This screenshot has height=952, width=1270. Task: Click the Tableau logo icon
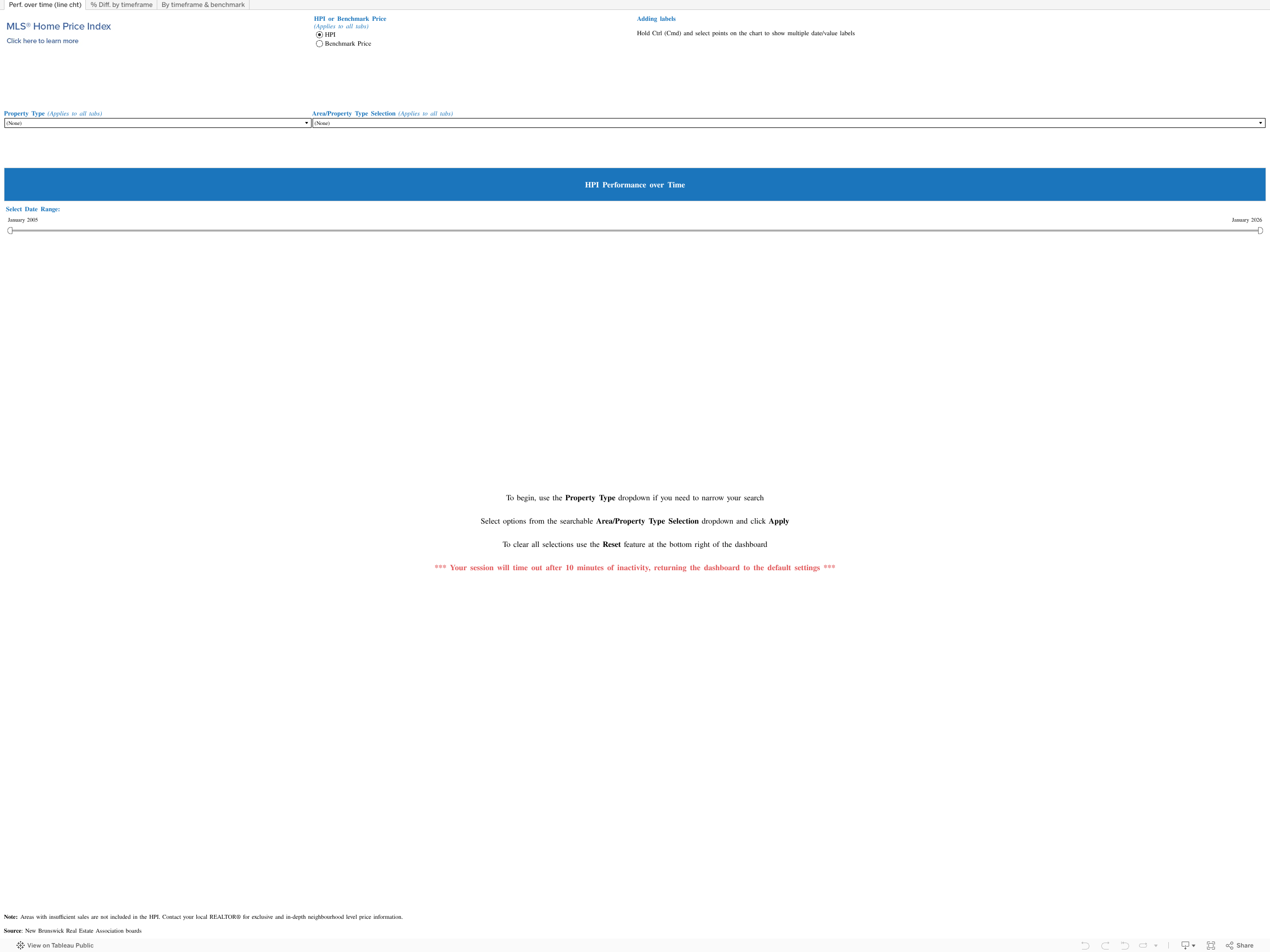point(20,945)
